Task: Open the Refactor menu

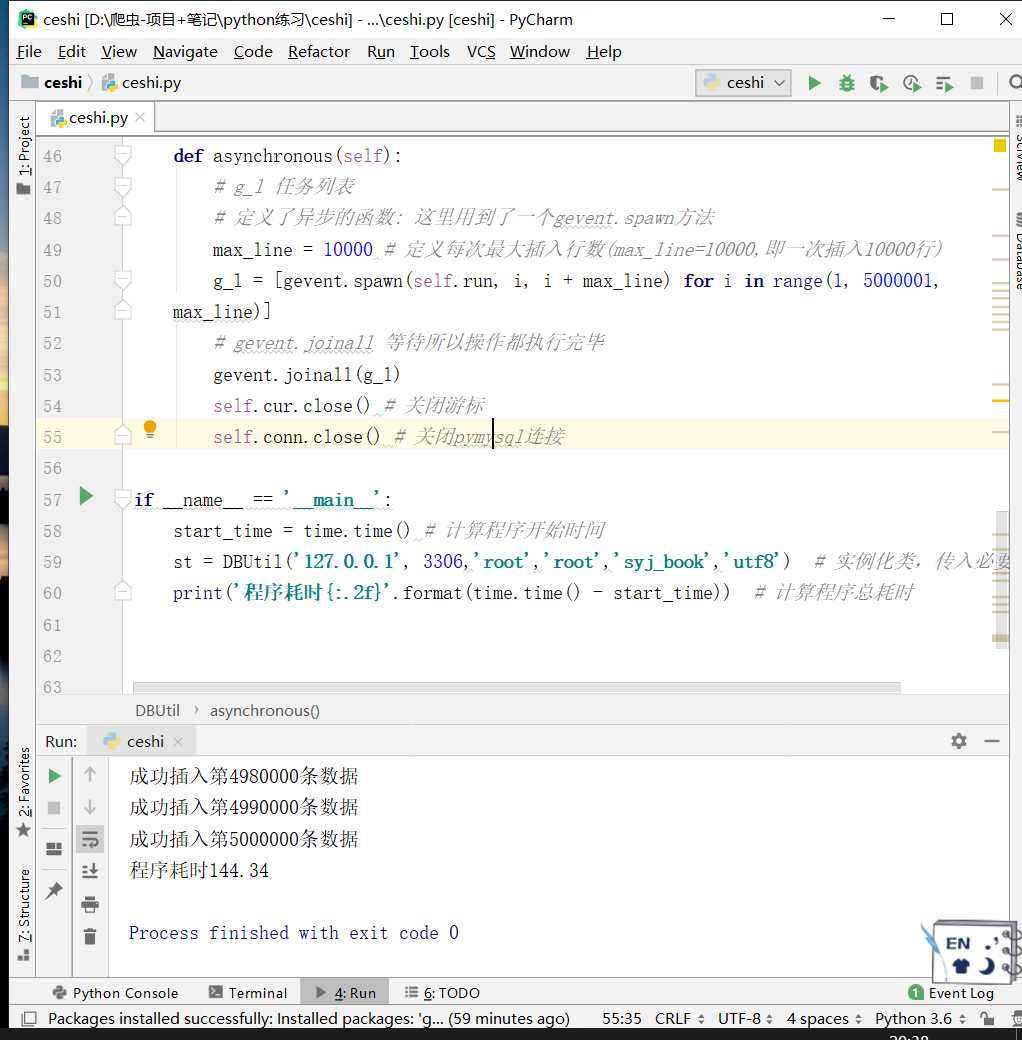Action: [318, 52]
